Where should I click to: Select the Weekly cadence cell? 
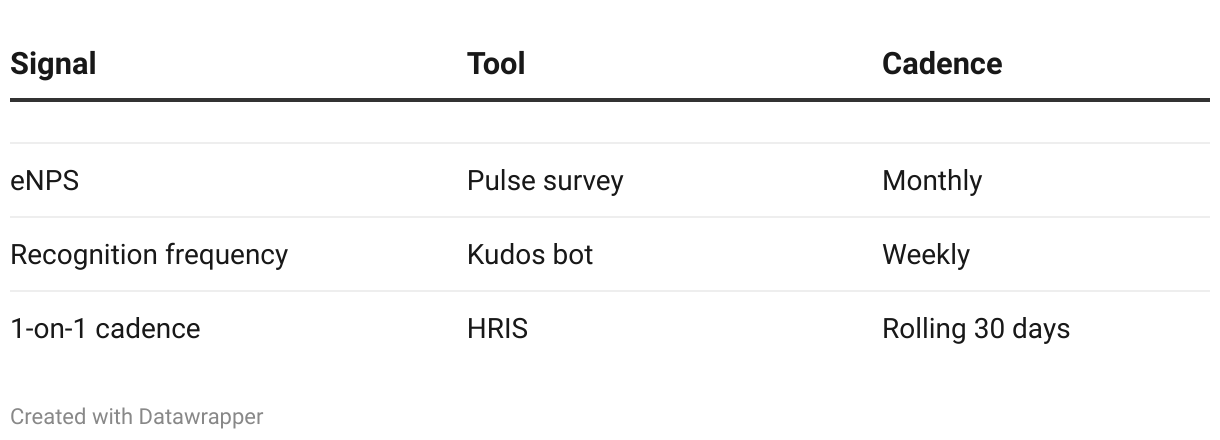click(x=925, y=255)
